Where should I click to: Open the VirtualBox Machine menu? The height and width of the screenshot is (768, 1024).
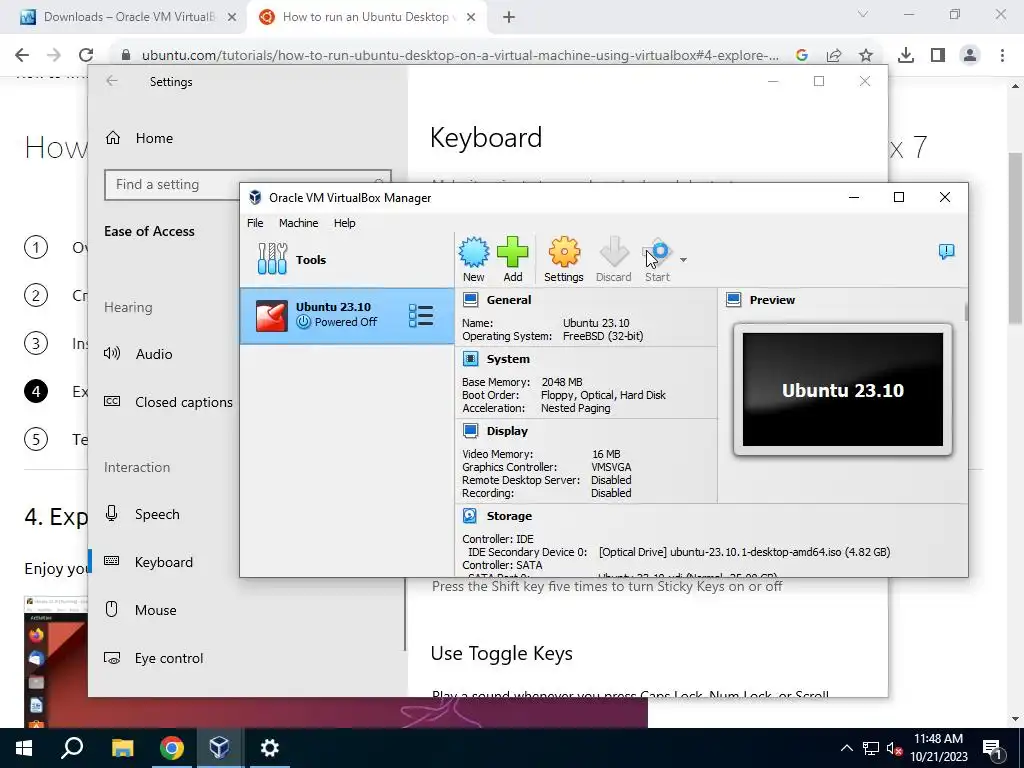pyautogui.click(x=298, y=223)
